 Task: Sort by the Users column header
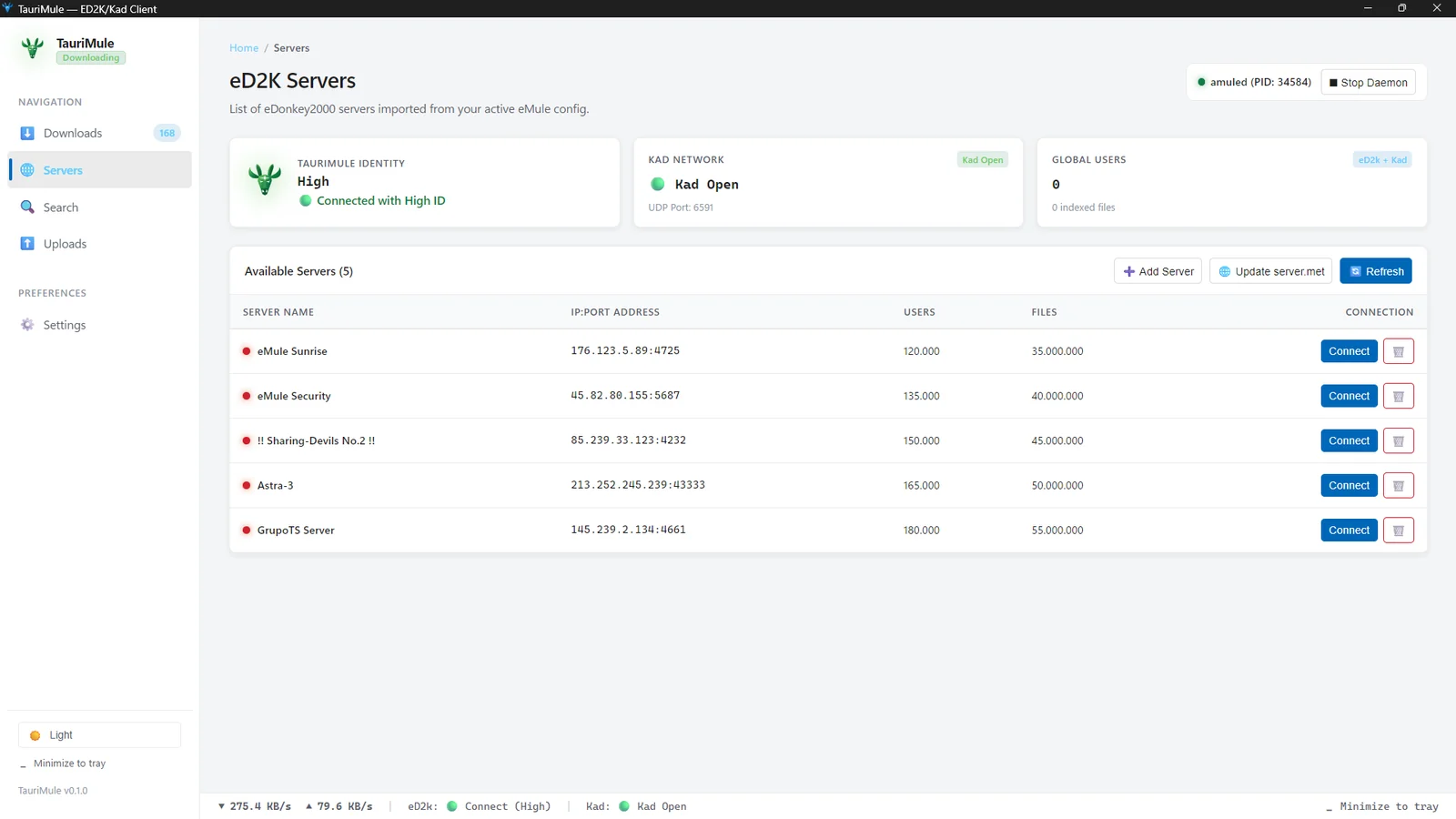pyautogui.click(x=919, y=312)
